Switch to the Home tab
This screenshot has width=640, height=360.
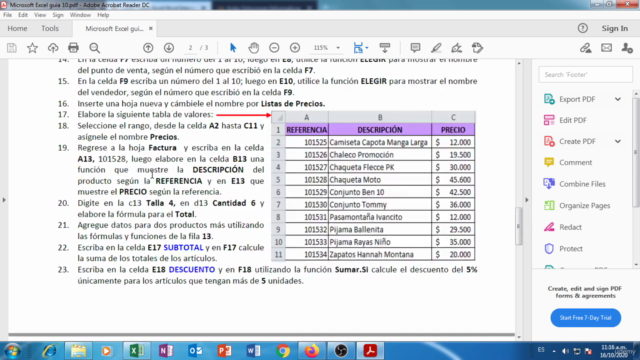tap(17, 28)
